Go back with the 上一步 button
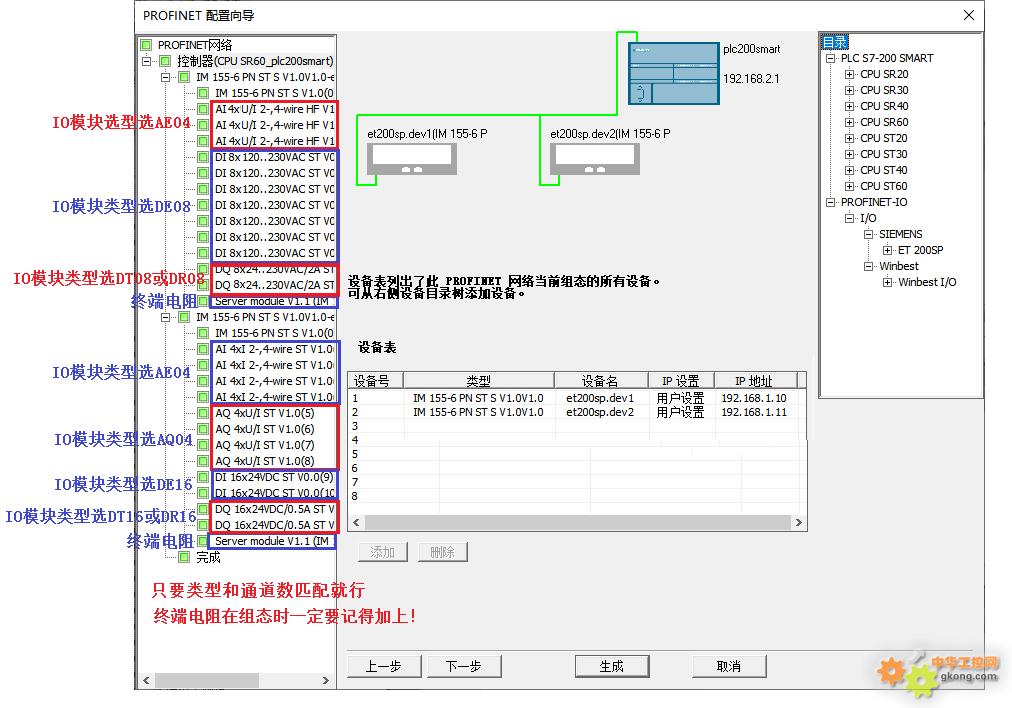The height and width of the screenshot is (708, 1012). click(384, 666)
